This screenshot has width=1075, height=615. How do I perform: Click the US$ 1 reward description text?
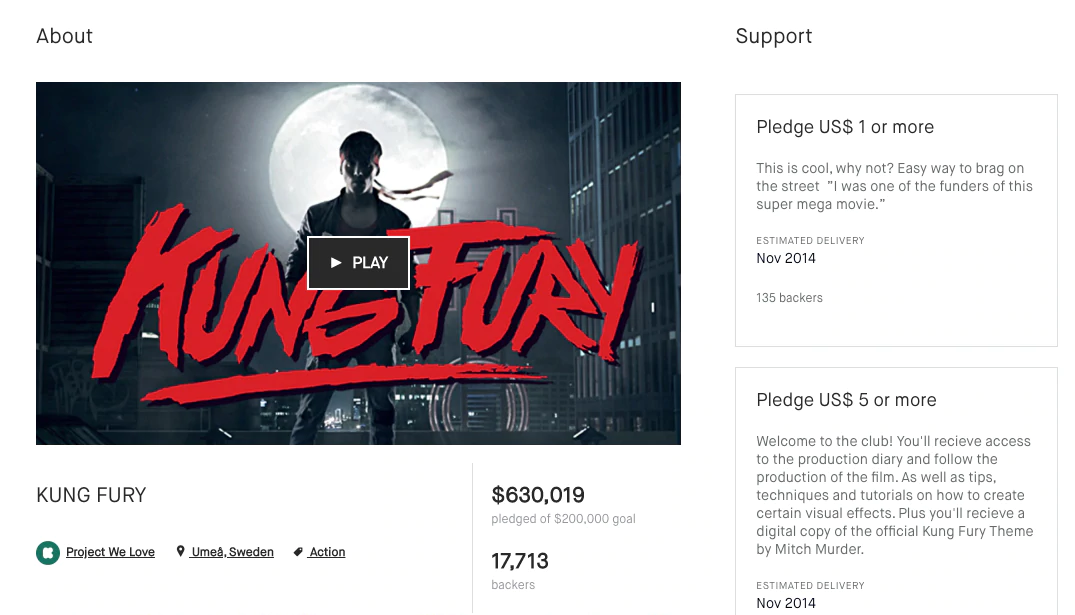894,186
